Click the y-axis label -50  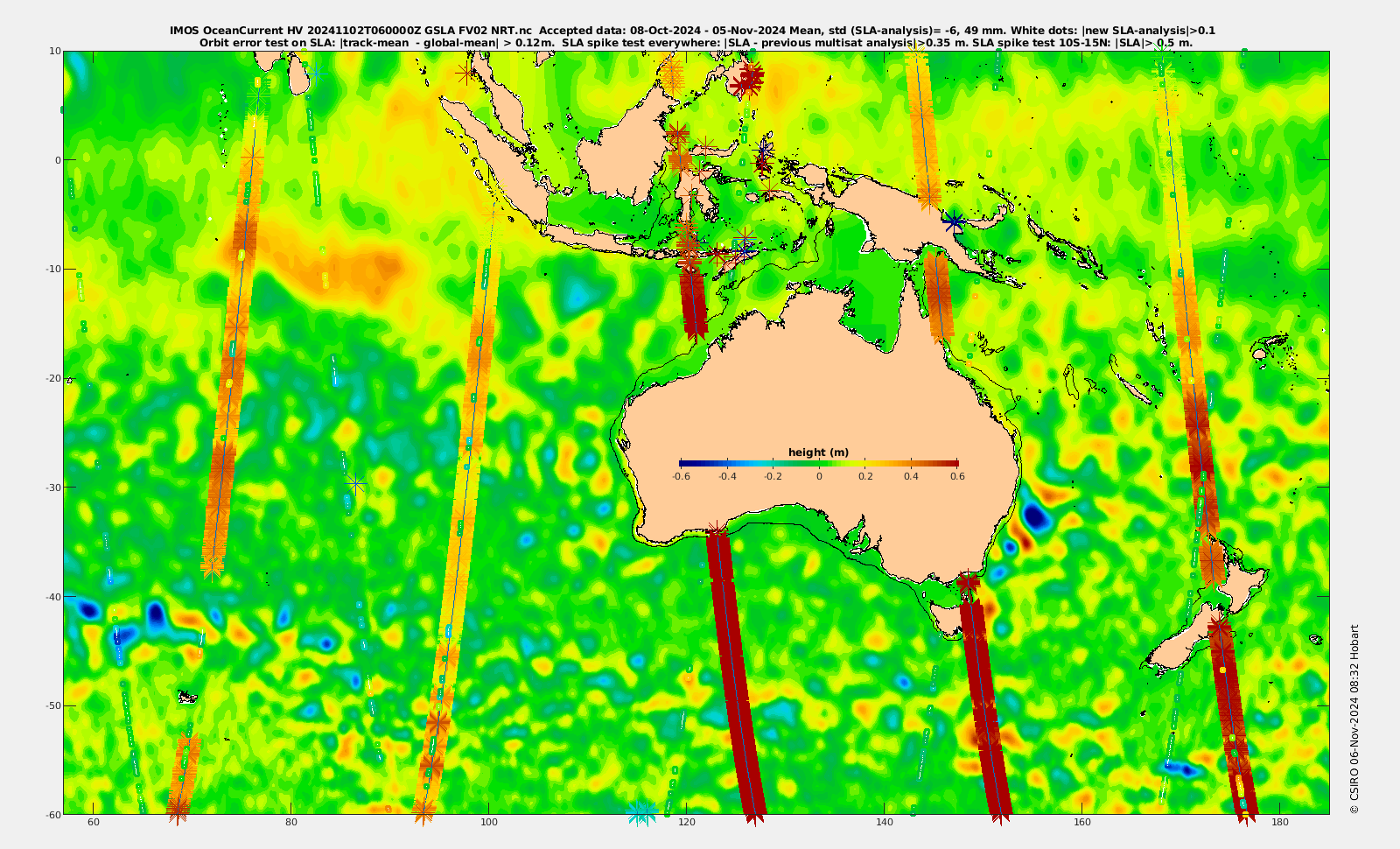[52, 705]
